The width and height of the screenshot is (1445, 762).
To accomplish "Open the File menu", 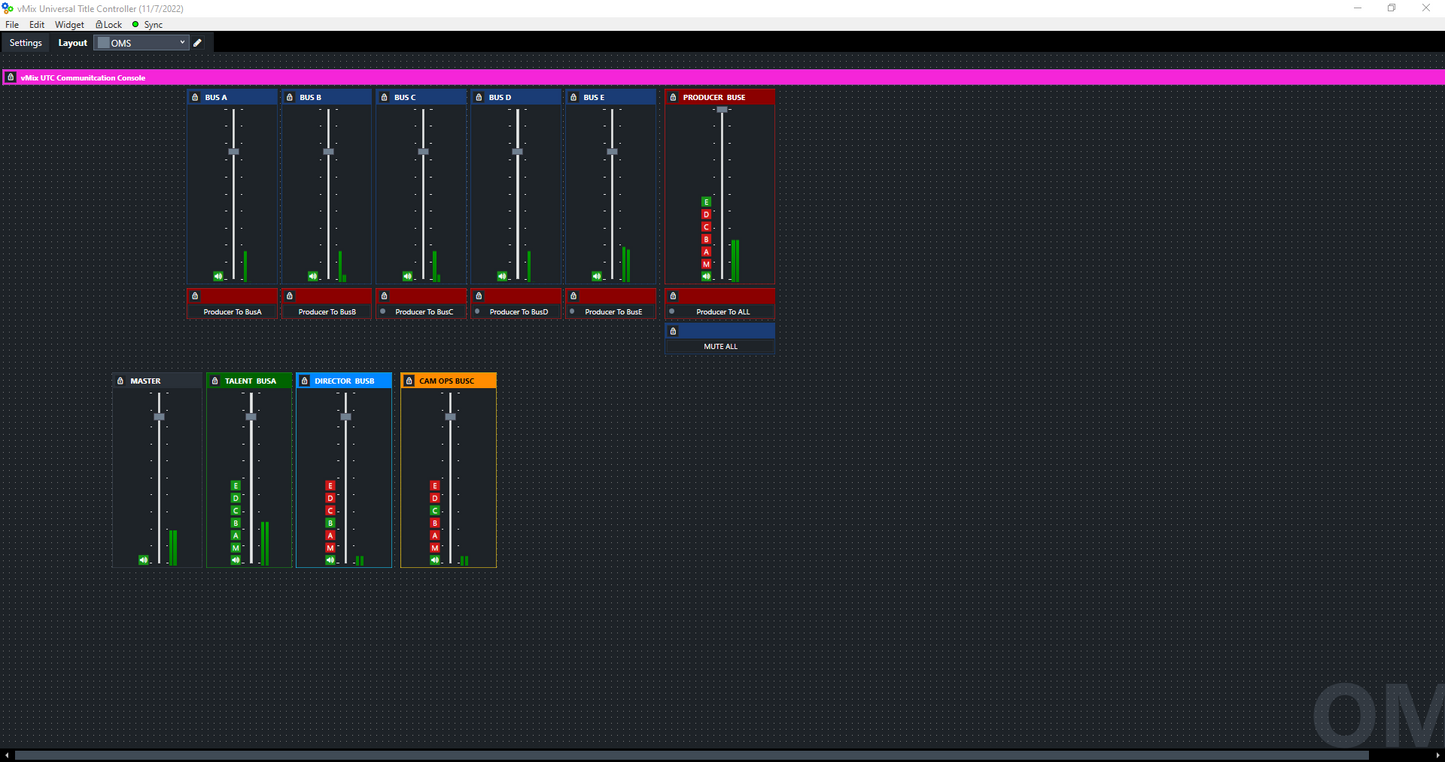I will pos(11,24).
